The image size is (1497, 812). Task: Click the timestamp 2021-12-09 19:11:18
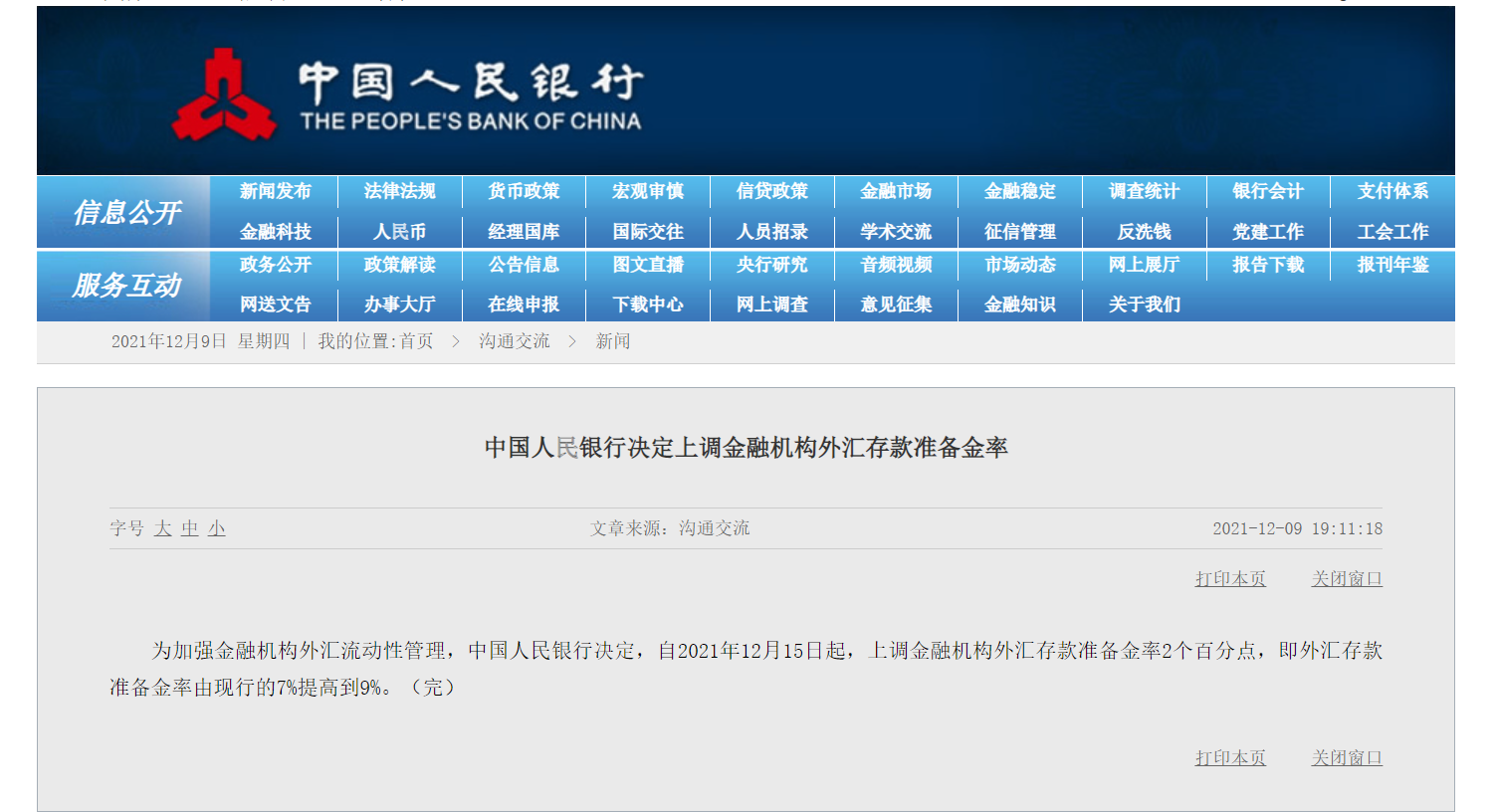pyautogui.click(x=1297, y=528)
